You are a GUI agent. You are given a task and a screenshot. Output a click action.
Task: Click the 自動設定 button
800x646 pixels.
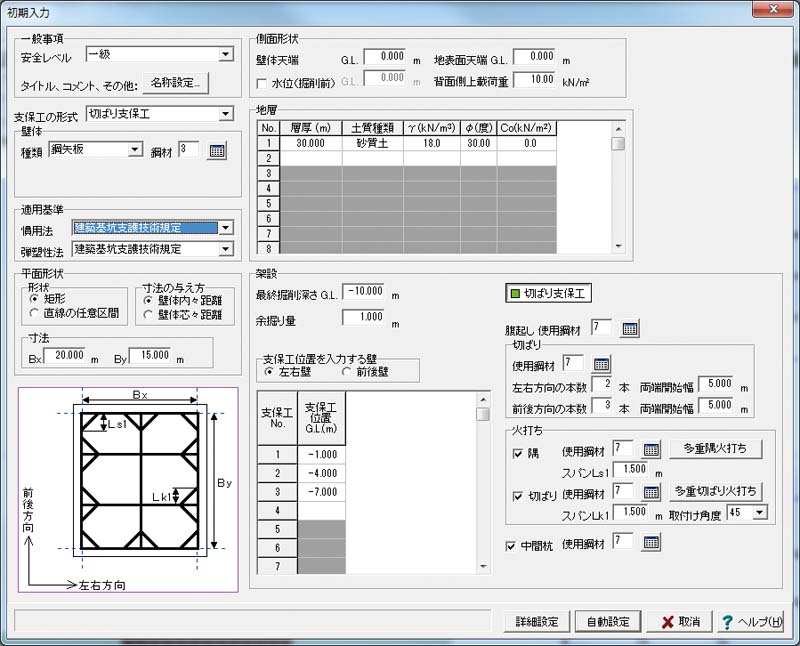tap(607, 621)
